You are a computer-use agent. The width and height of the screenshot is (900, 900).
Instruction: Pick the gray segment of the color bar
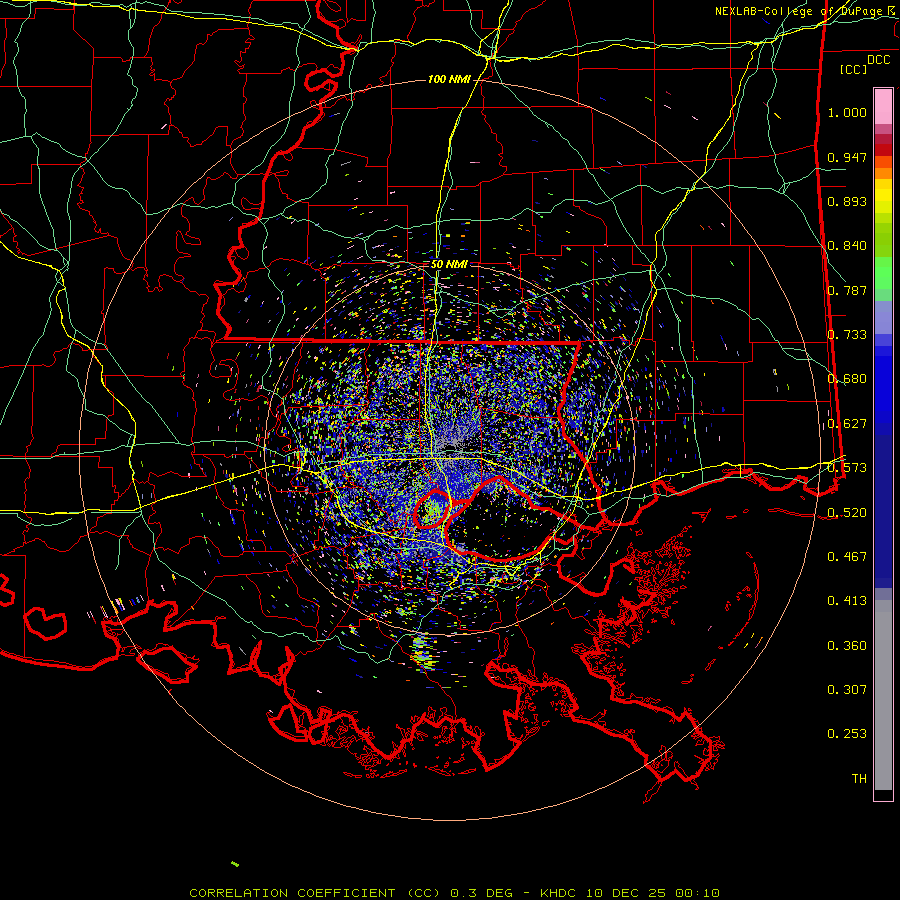click(x=883, y=695)
